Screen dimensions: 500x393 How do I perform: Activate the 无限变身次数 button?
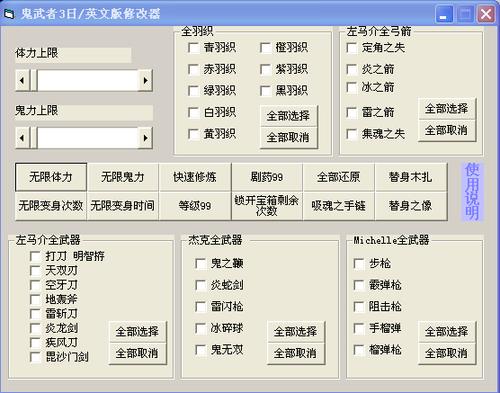click(51, 206)
